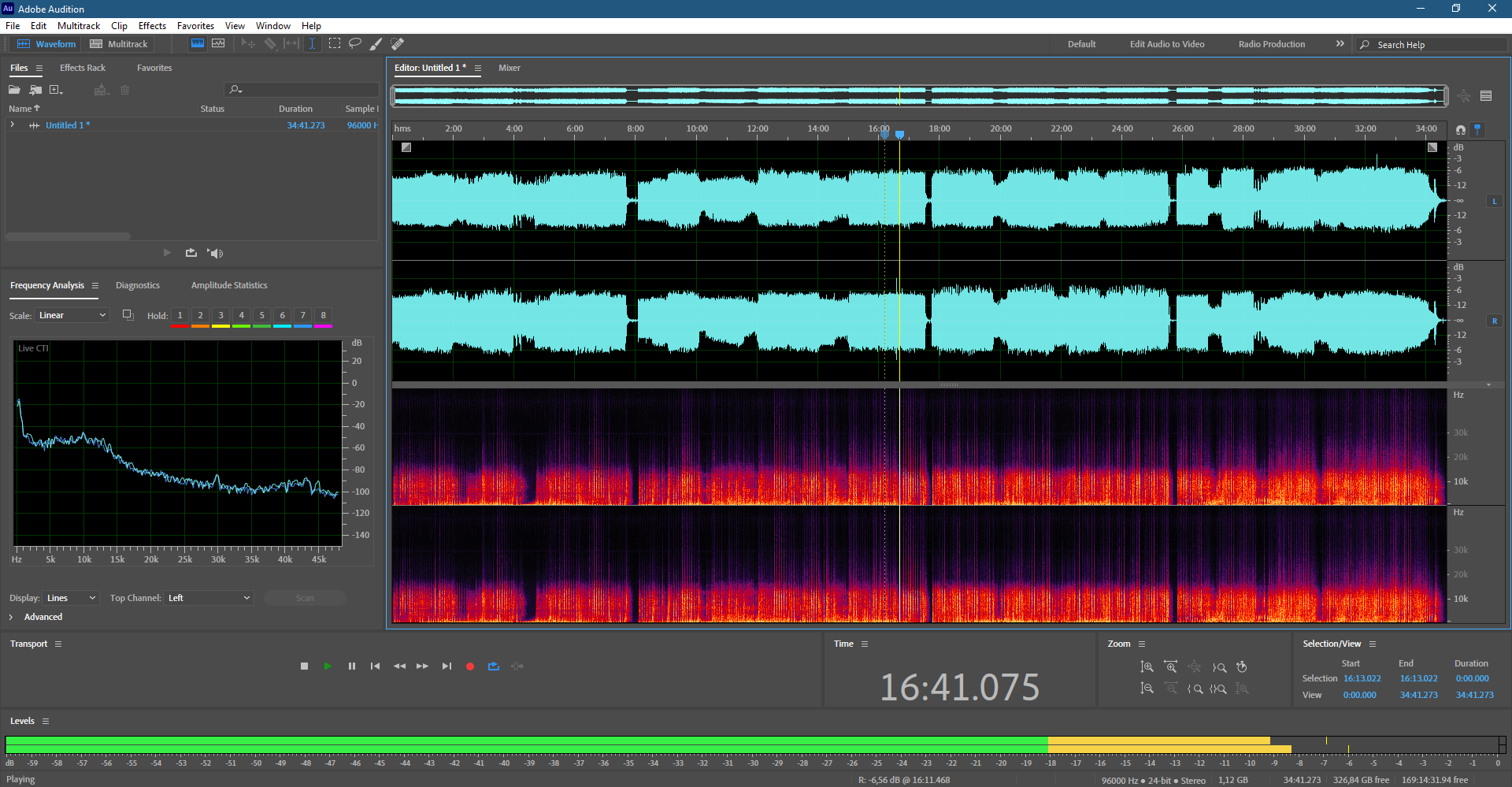Select the Lasso Selection tool
Image resolution: width=1512 pixels, height=787 pixels.
(355, 44)
